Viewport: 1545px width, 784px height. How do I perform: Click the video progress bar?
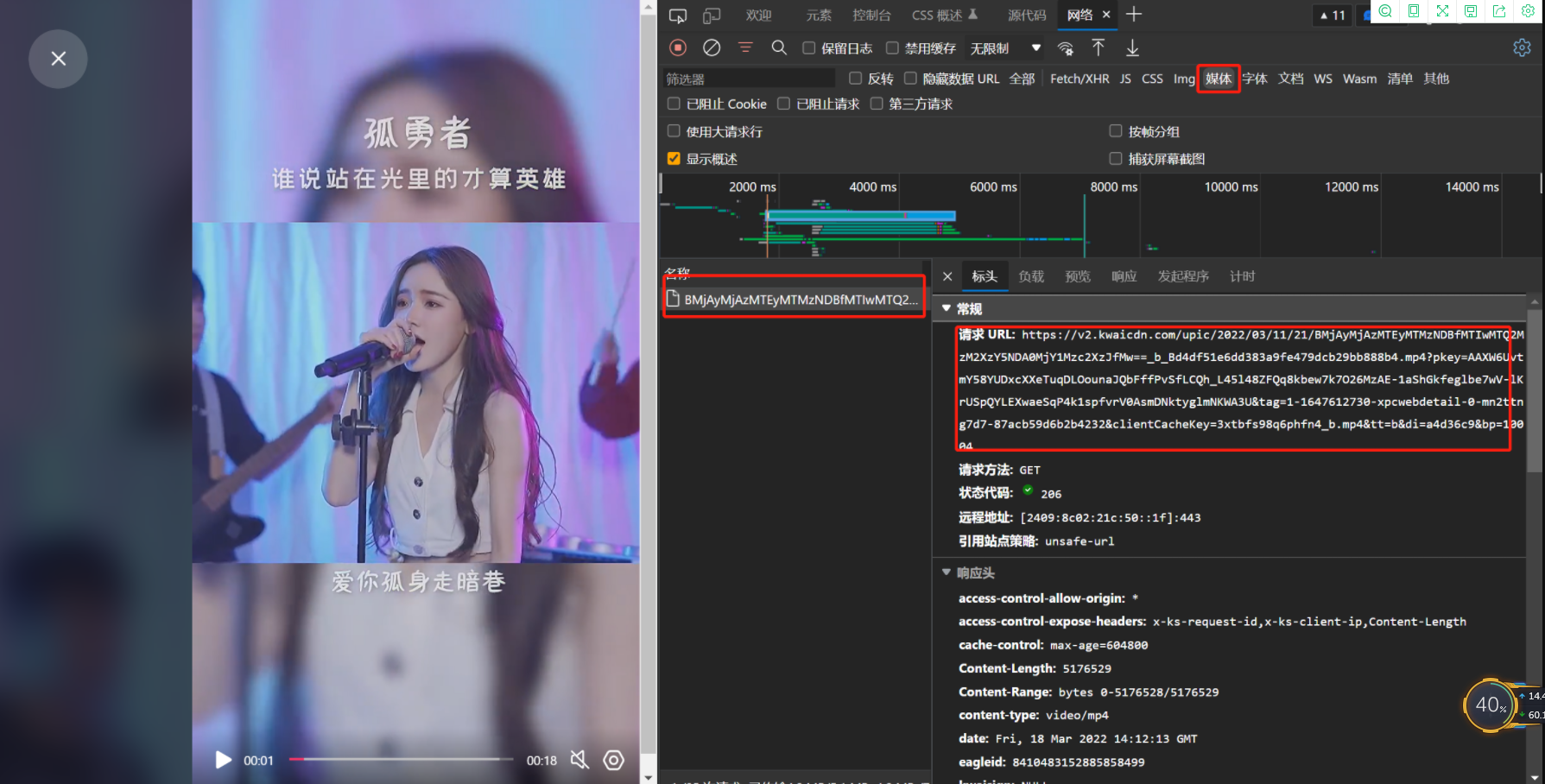tap(402, 759)
